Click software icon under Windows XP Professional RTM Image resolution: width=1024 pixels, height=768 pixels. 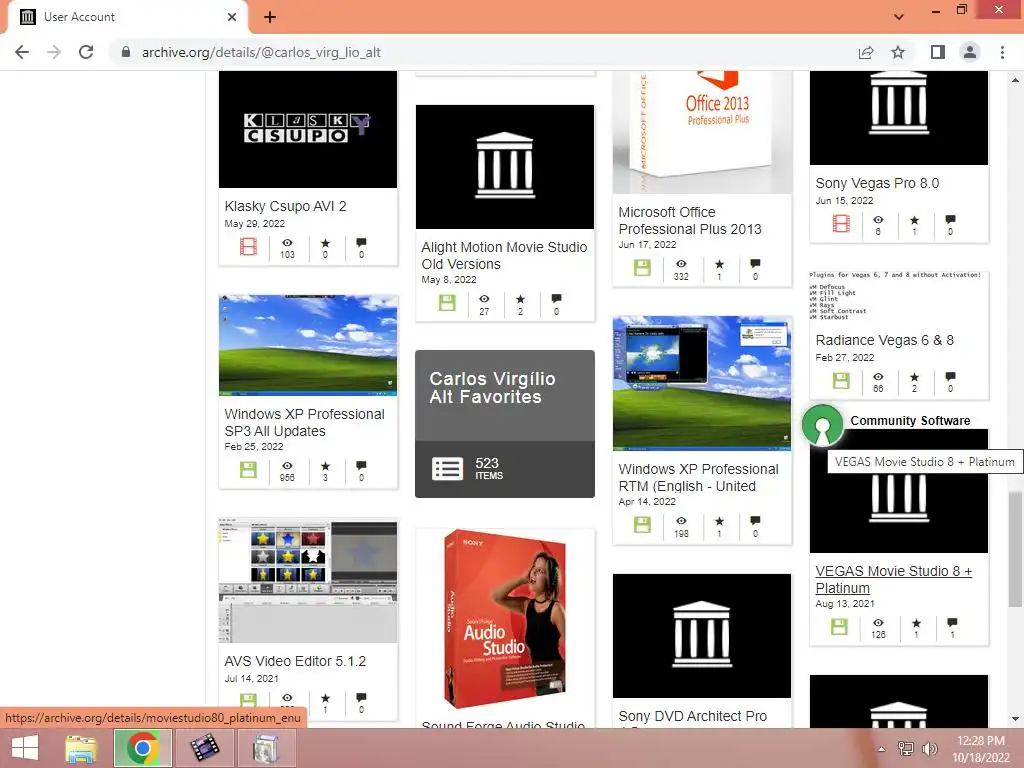coord(642,524)
